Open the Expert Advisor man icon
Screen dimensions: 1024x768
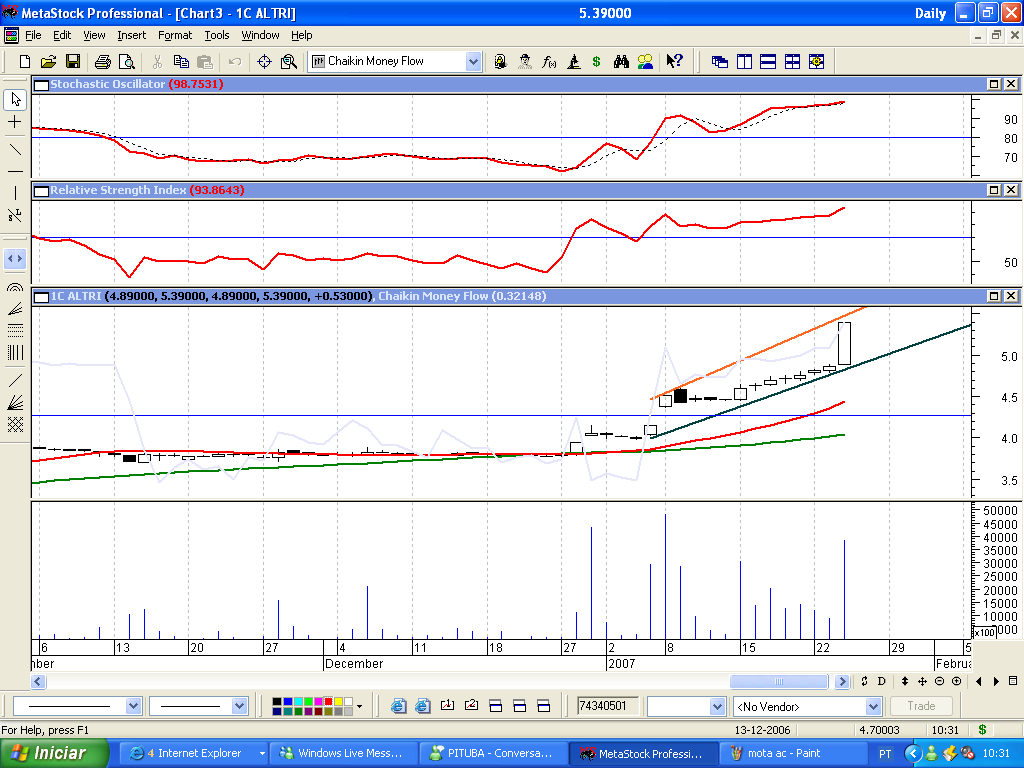[x=524, y=61]
